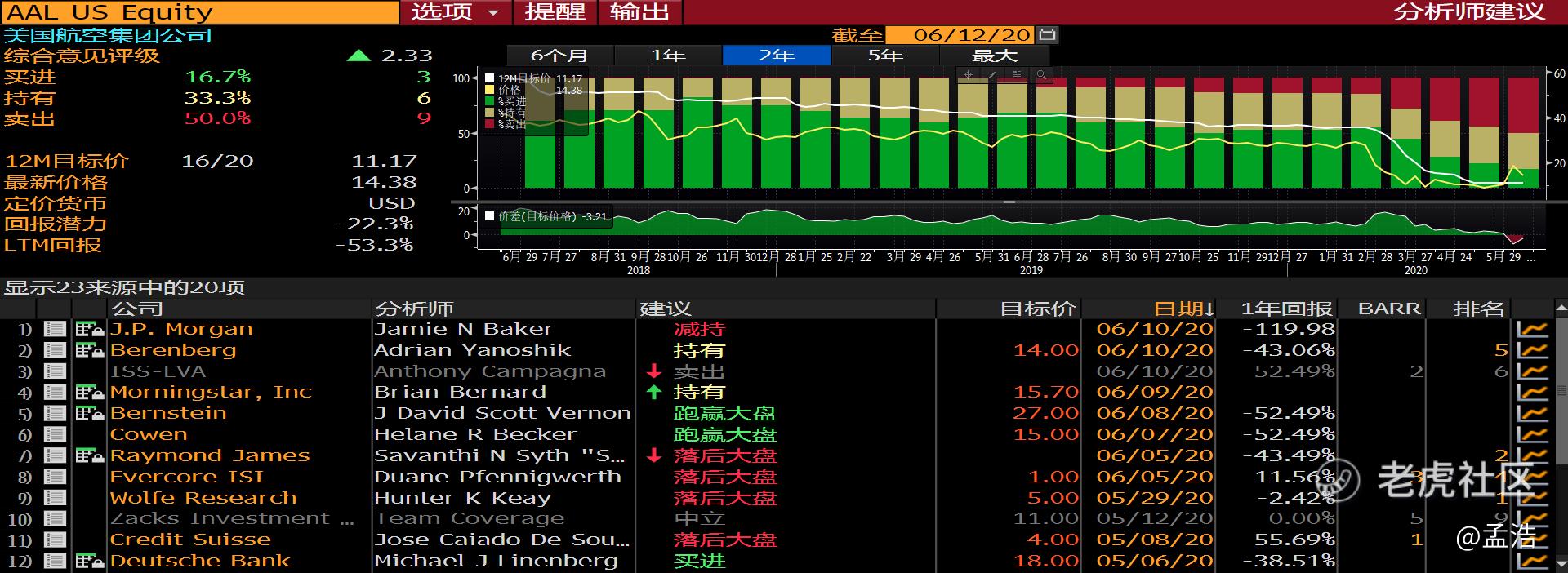Click the table scrollbar up arrow
1568x573 pixels.
click(x=1561, y=309)
